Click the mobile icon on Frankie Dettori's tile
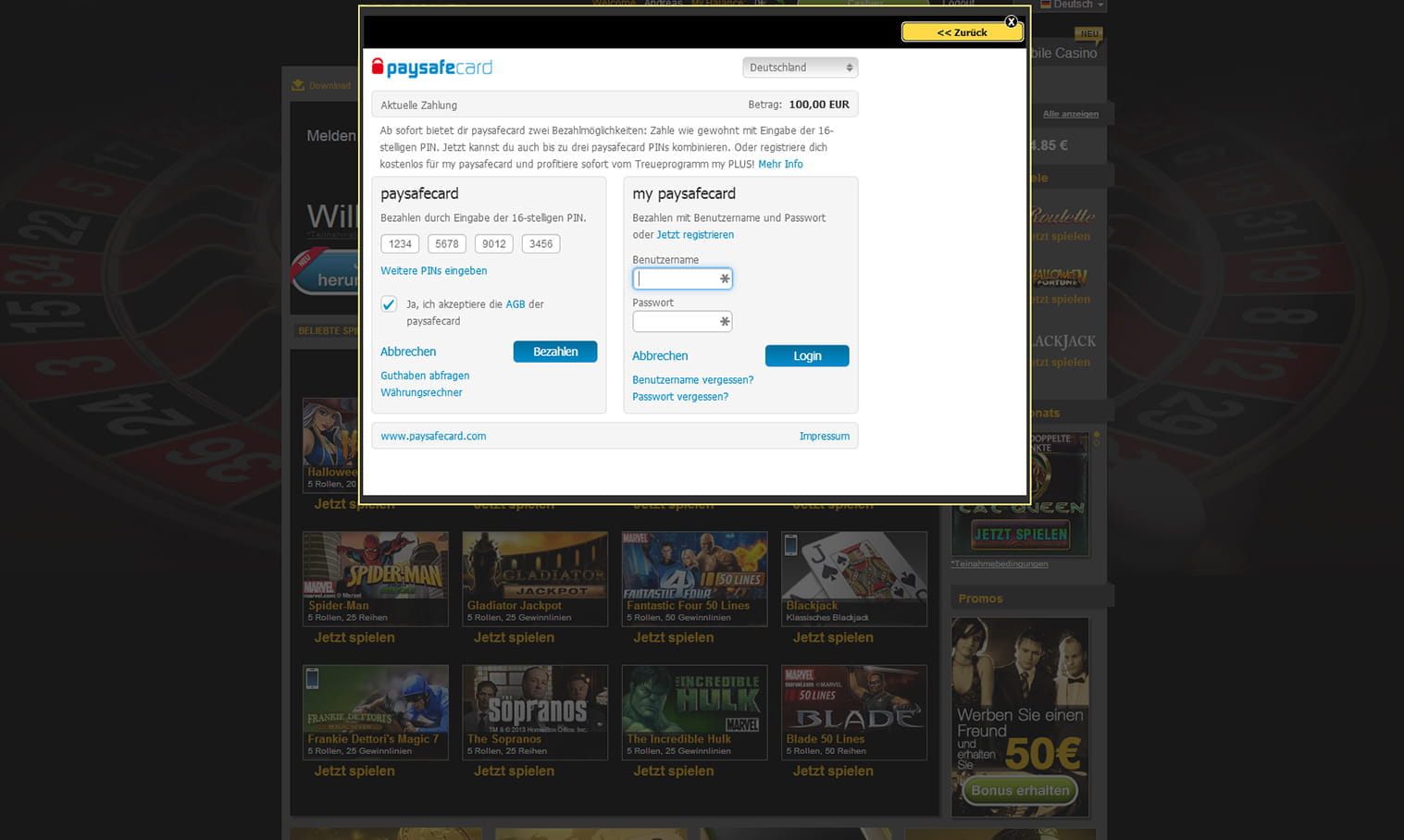Image resolution: width=1404 pixels, height=840 pixels. pos(313,679)
